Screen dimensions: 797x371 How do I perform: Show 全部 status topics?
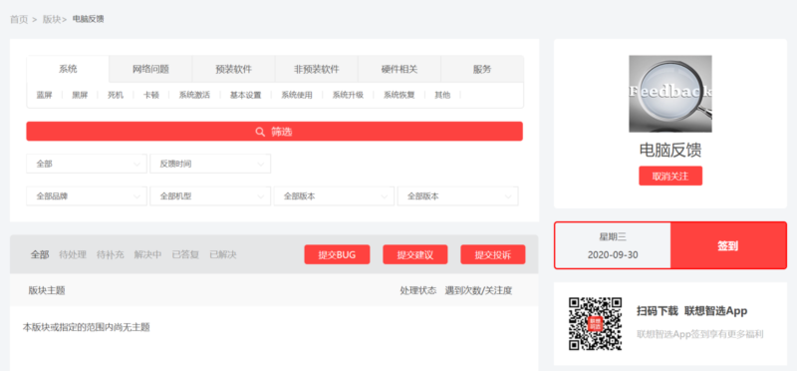pyautogui.click(x=40, y=255)
